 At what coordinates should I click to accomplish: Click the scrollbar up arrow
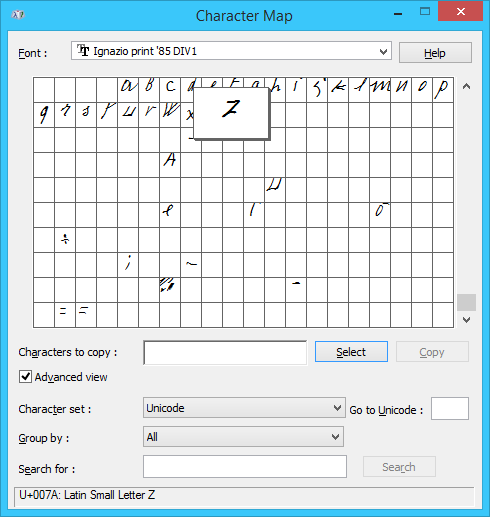pos(466,87)
